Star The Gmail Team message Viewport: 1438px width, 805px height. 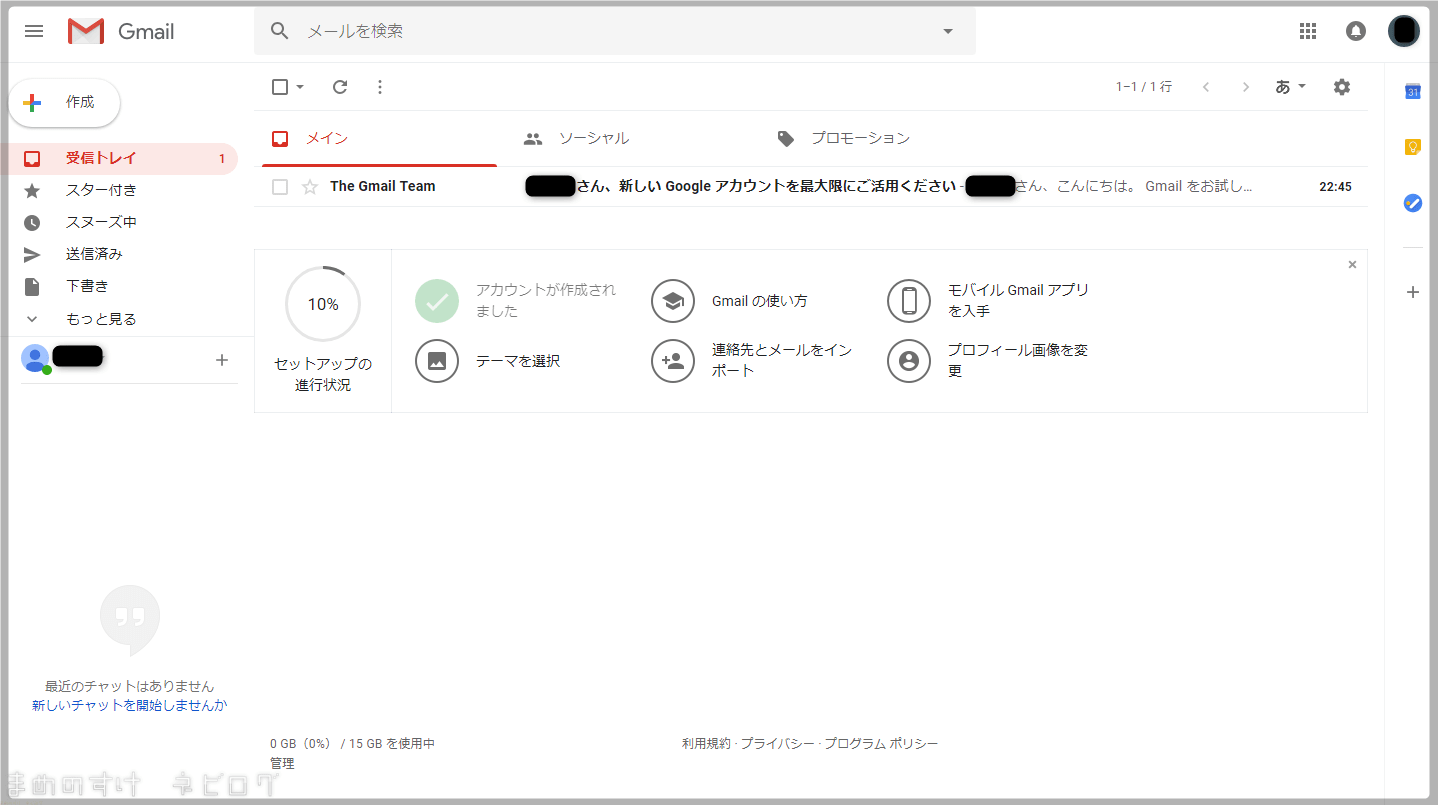[310, 187]
